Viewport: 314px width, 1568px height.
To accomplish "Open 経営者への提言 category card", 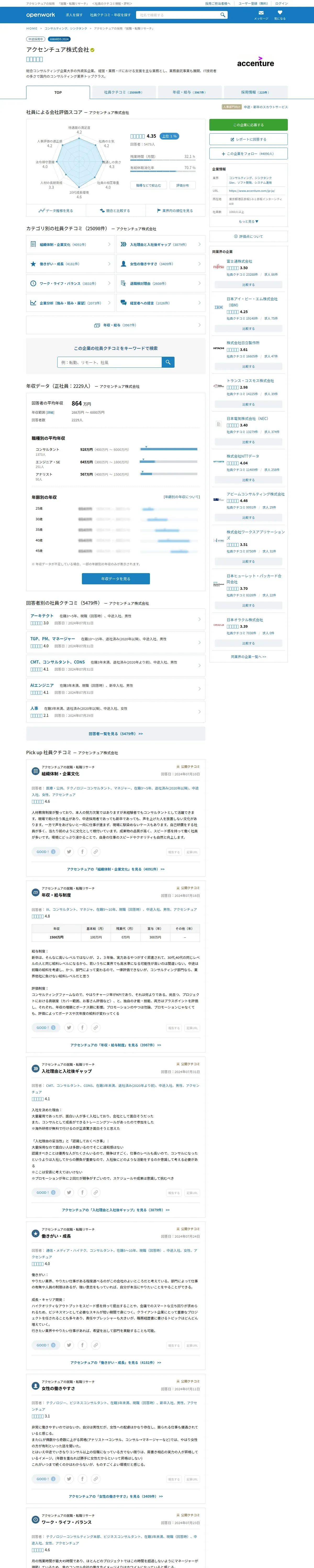I will 161,303.
